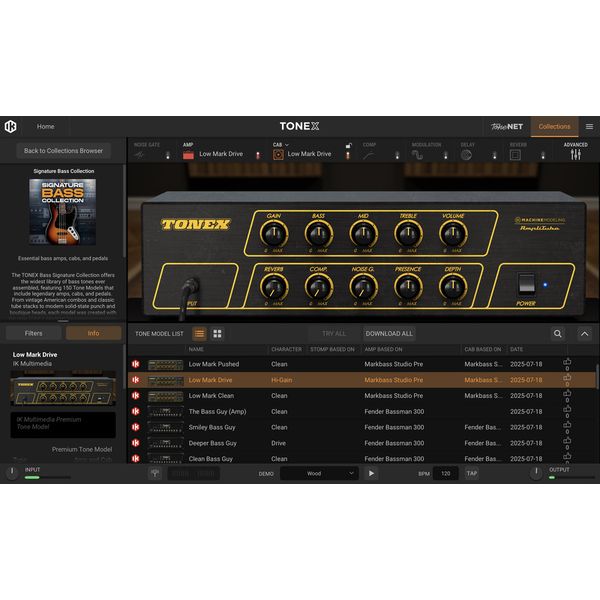Open the Advanced settings mixer icon
Image resolution: width=600 pixels, height=600 pixels.
[x=575, y=155]
